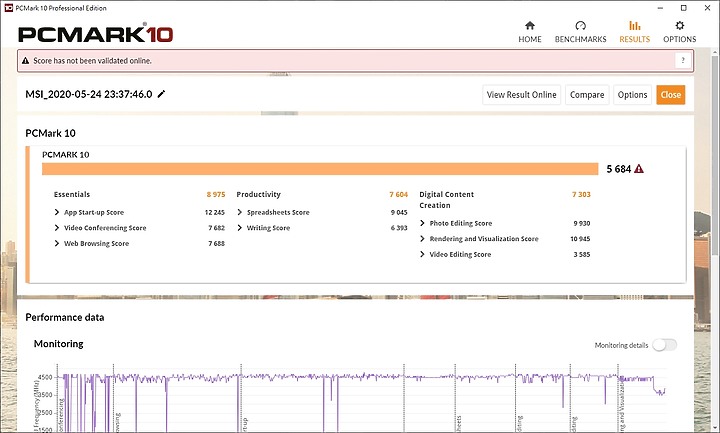Click the Performance data heading

pos(65,317)
